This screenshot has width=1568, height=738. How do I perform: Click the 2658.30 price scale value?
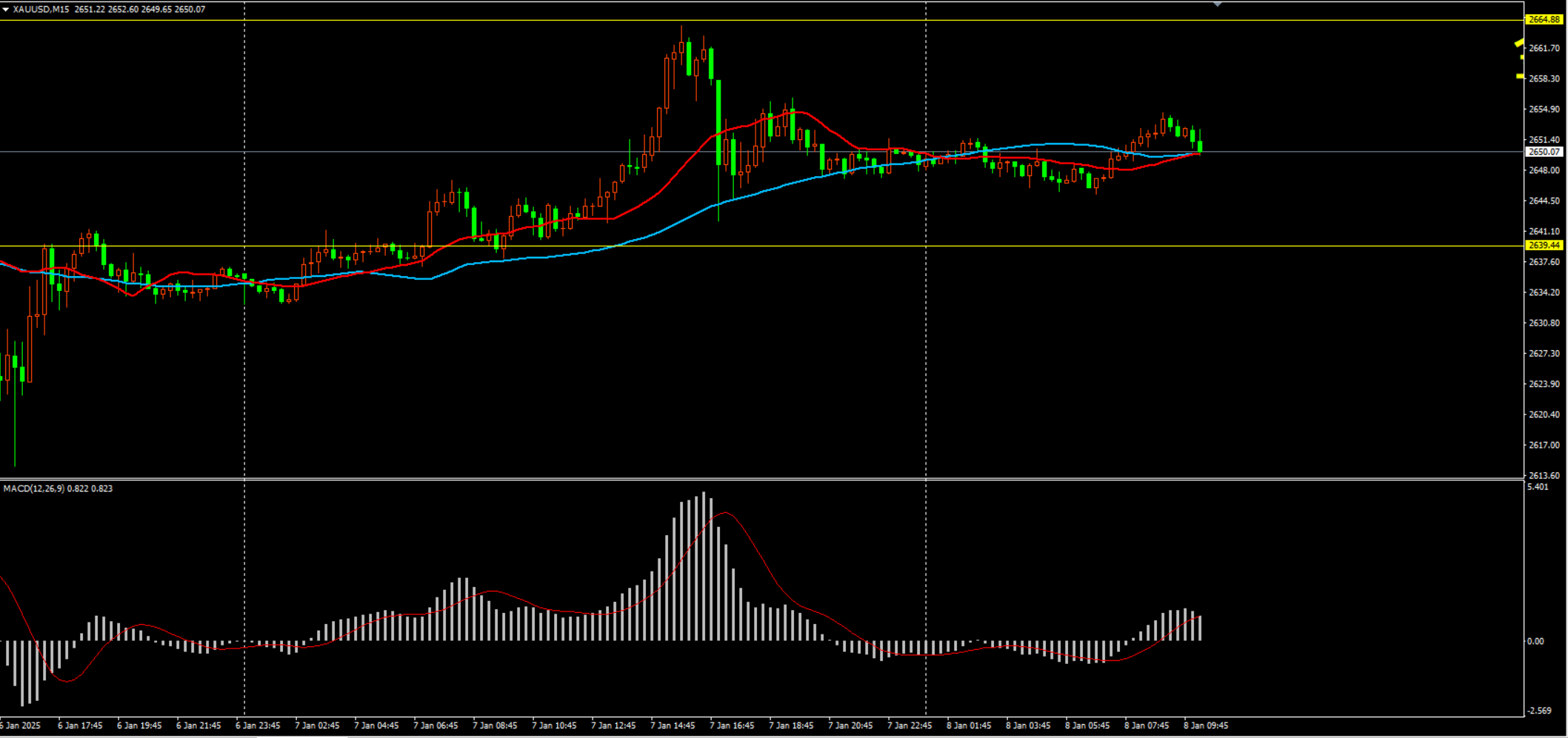pyautogui.click(x=1544, y=78)
